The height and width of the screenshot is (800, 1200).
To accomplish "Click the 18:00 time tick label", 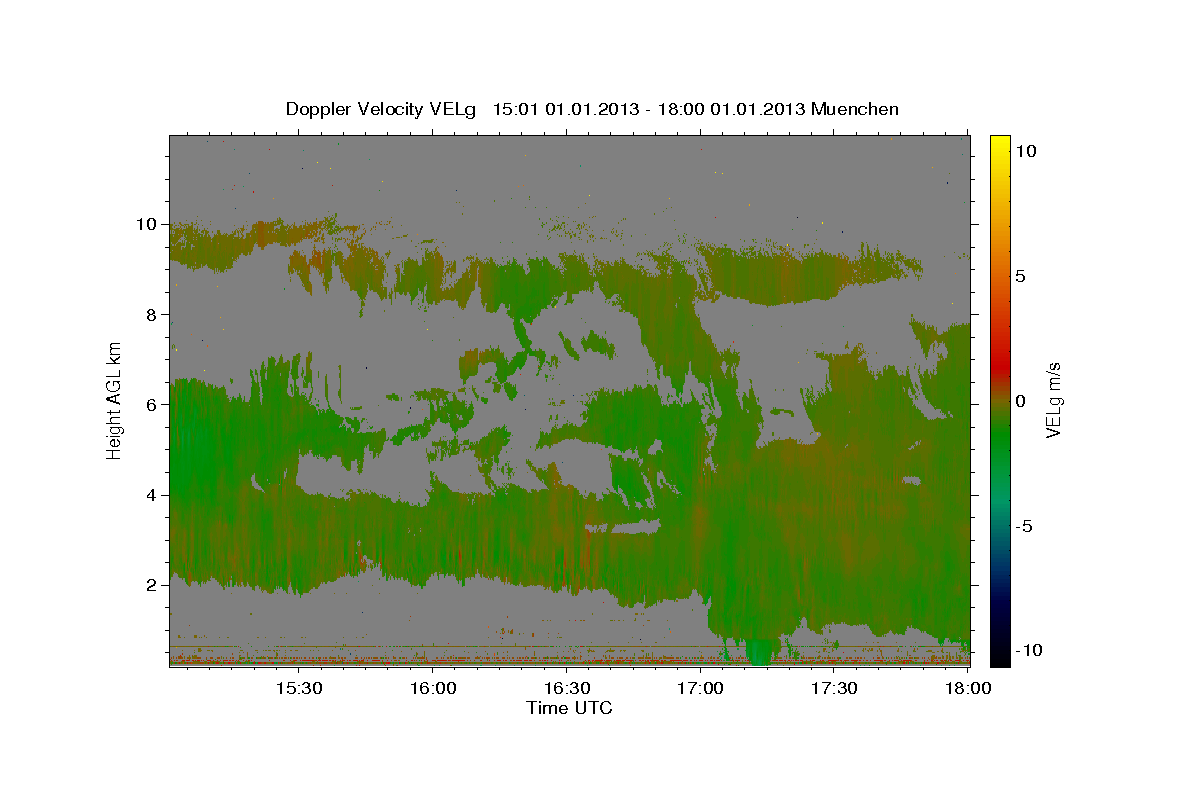I will [968, 689].
